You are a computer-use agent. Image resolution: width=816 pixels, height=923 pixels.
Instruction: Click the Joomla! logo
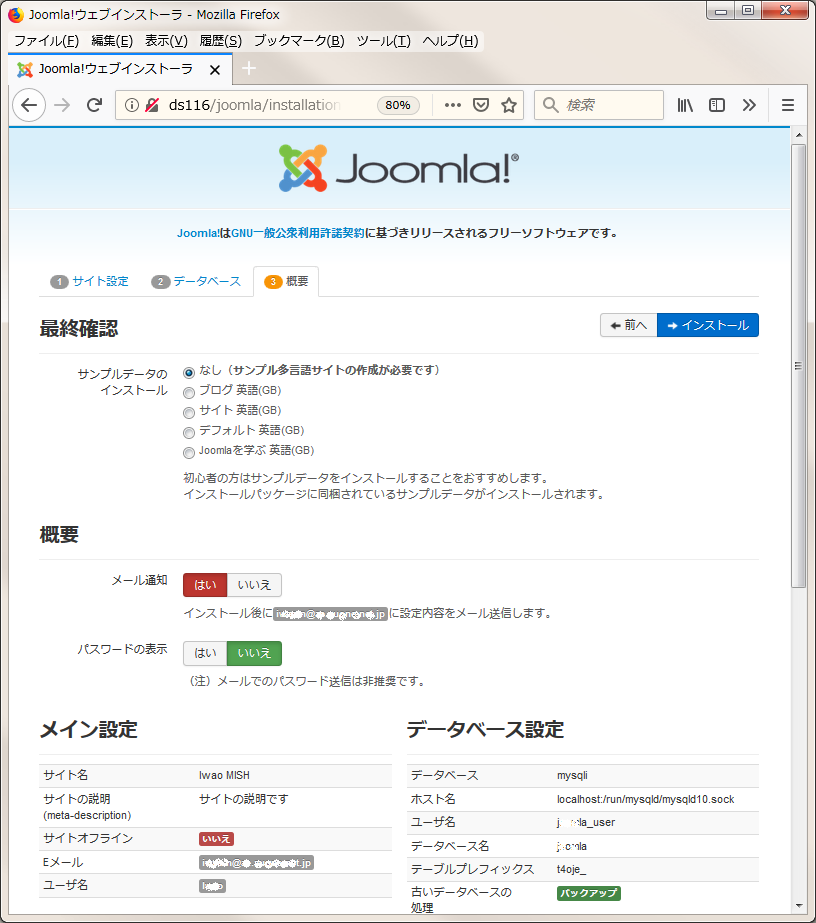[399, 168]
